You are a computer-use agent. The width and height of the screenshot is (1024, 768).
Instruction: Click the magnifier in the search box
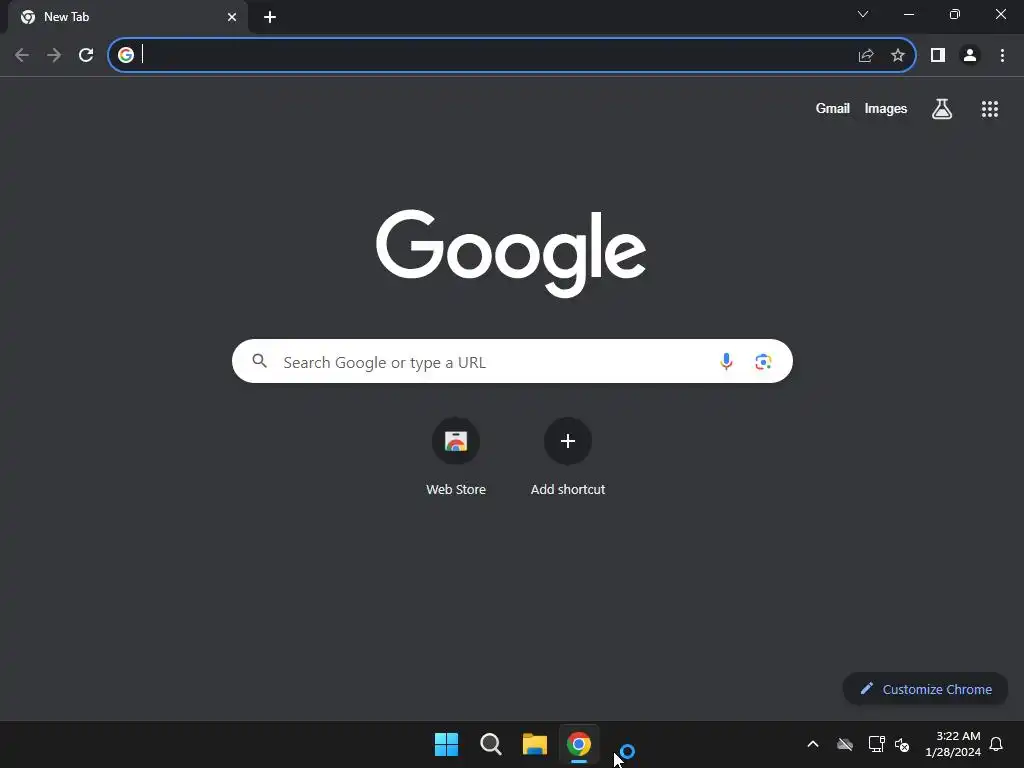click(x=259, y=360)
